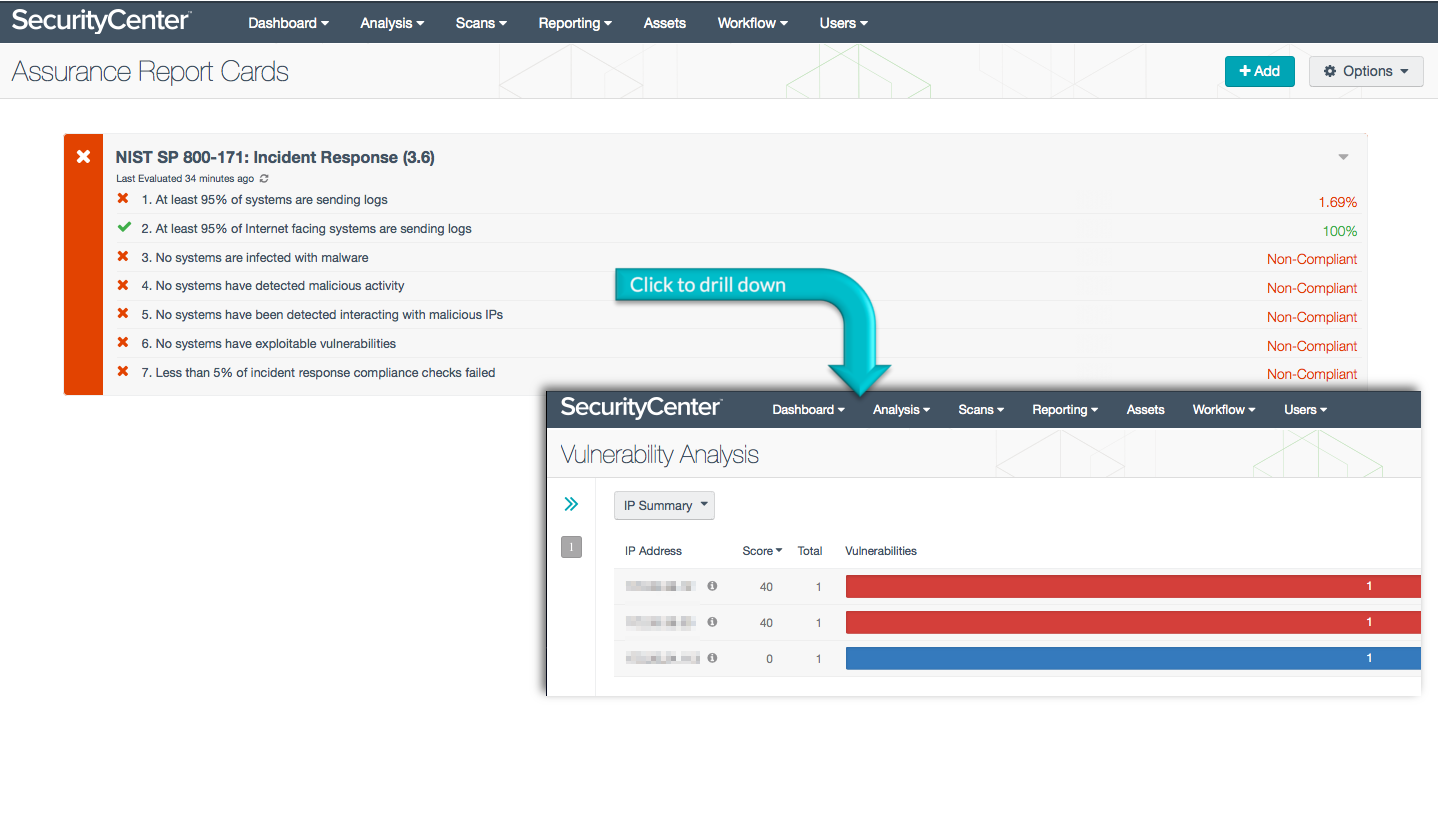Viewport: 1440px width, 820px height.
Task: Click the 100% value for policy 2
Action: 1340,231
